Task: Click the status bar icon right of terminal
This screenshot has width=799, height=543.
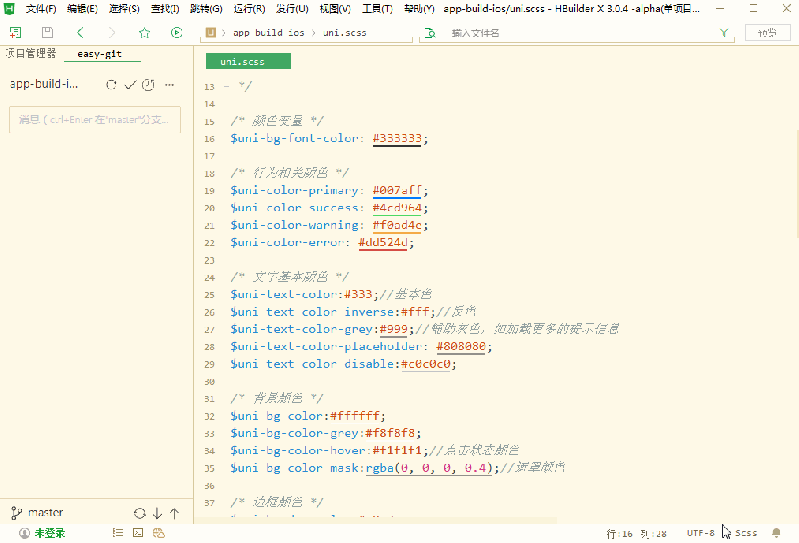Action: [x=159, y=533]
